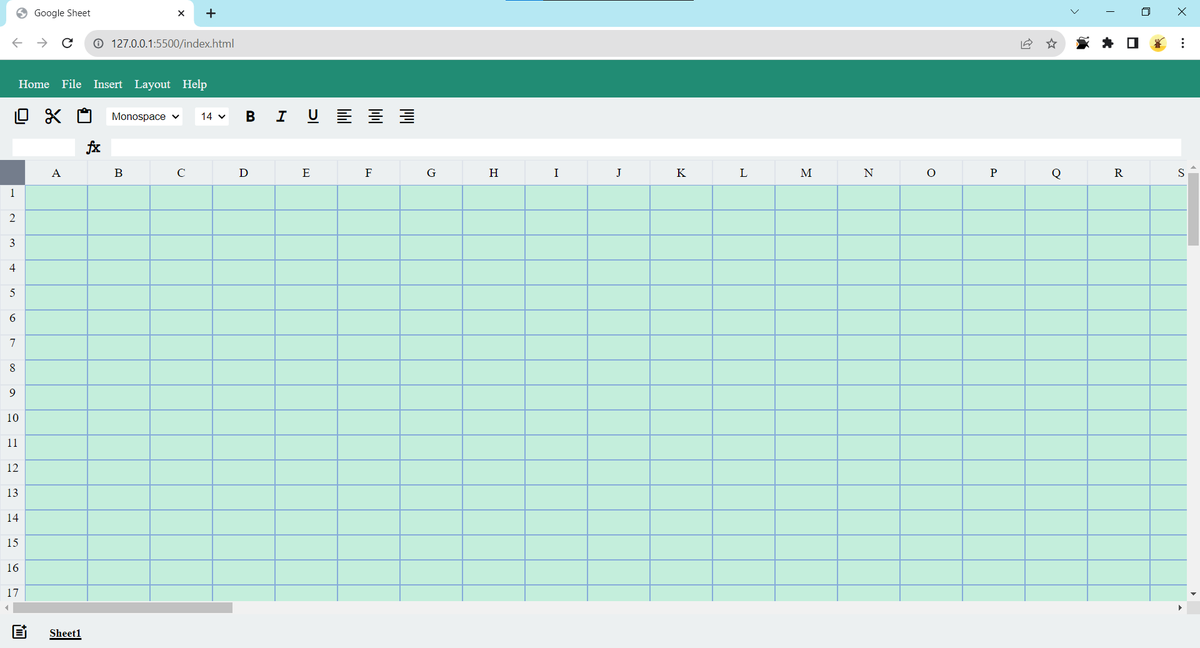Open the browser side panel icon
This screenshot has height=648, width=1200.
tap(1132, 44)
